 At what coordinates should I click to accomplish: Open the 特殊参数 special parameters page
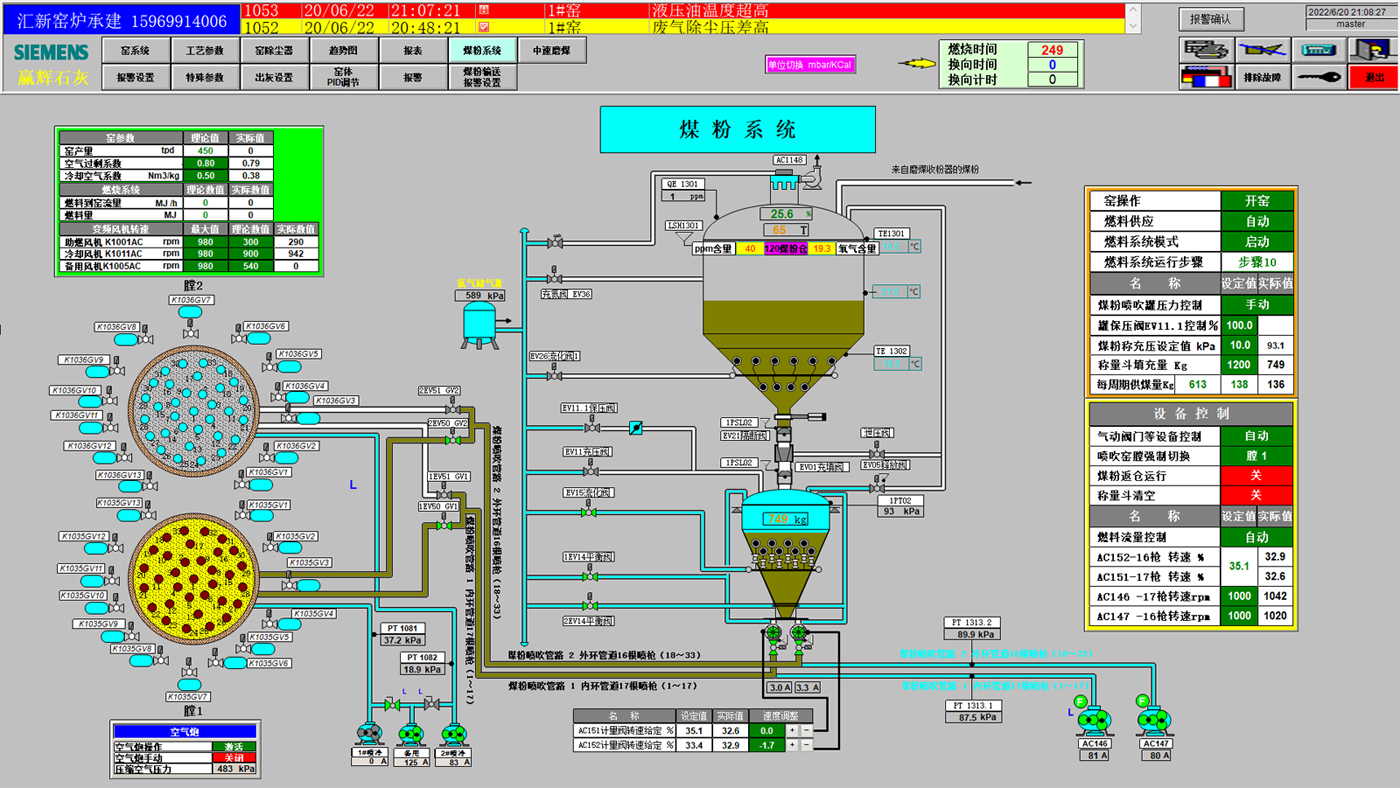coord(205,77)
